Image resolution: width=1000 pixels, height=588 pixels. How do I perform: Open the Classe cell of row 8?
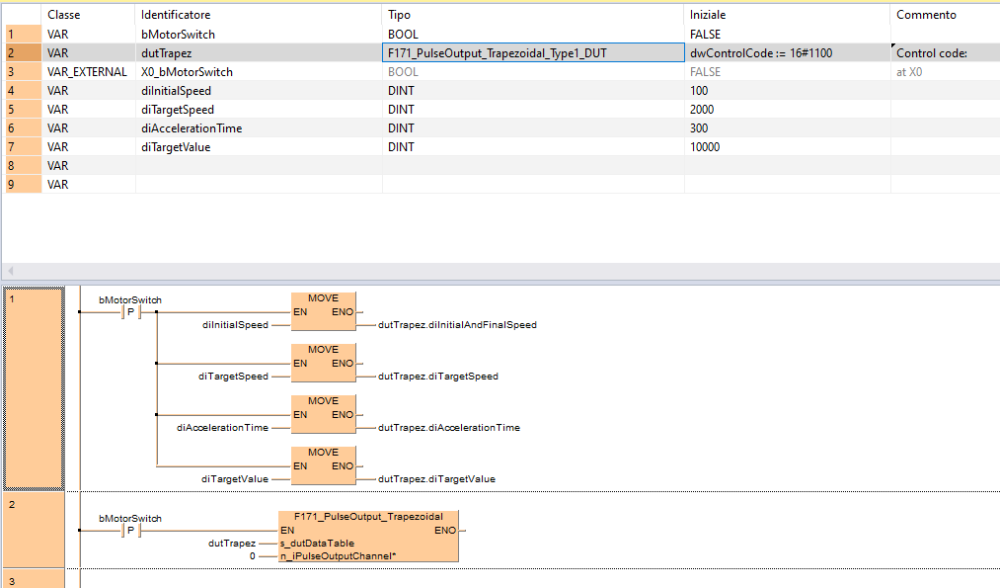coord(87,165)
